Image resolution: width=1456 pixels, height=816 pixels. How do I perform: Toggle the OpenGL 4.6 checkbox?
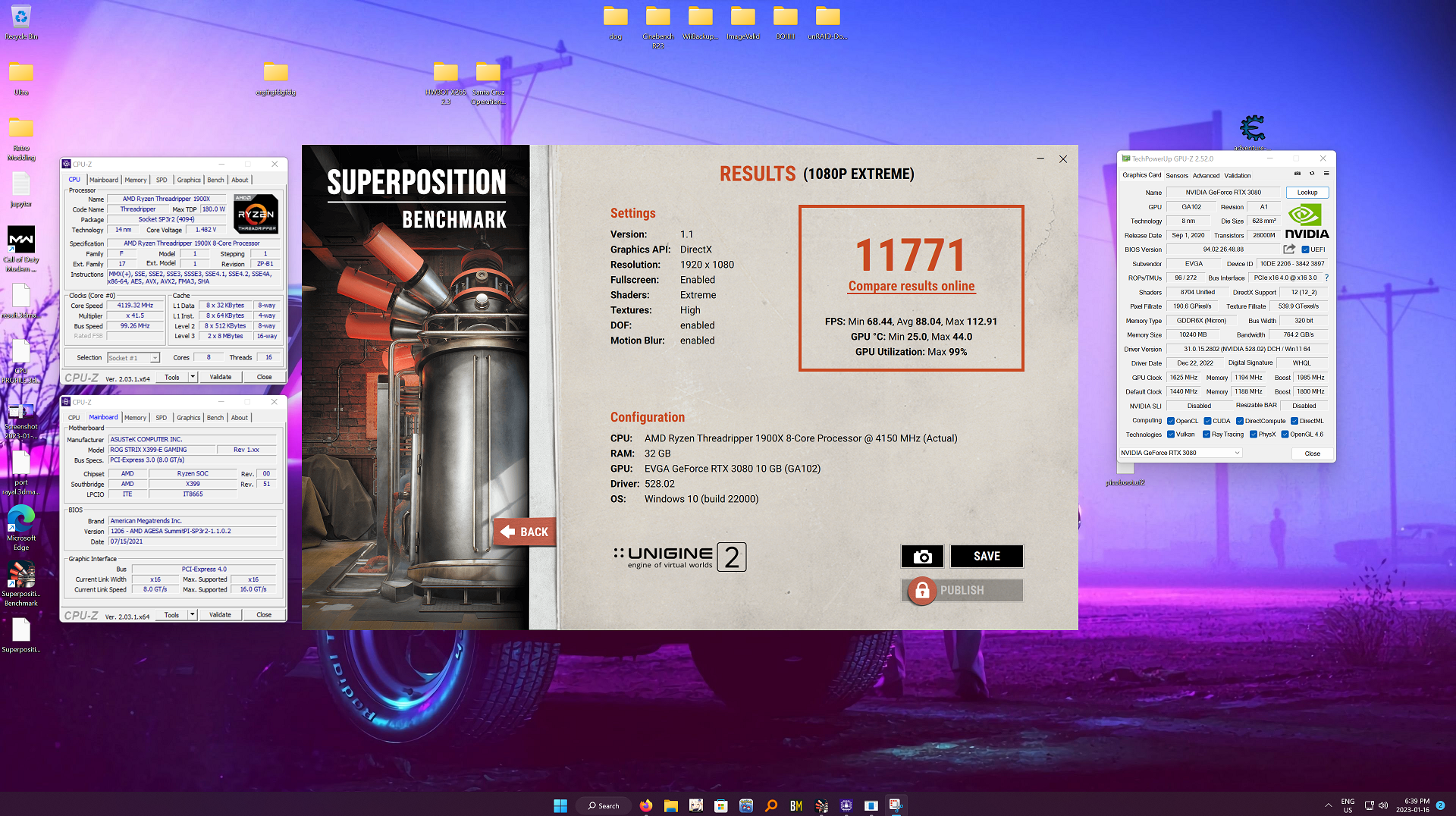click(x=1285, y=435)
